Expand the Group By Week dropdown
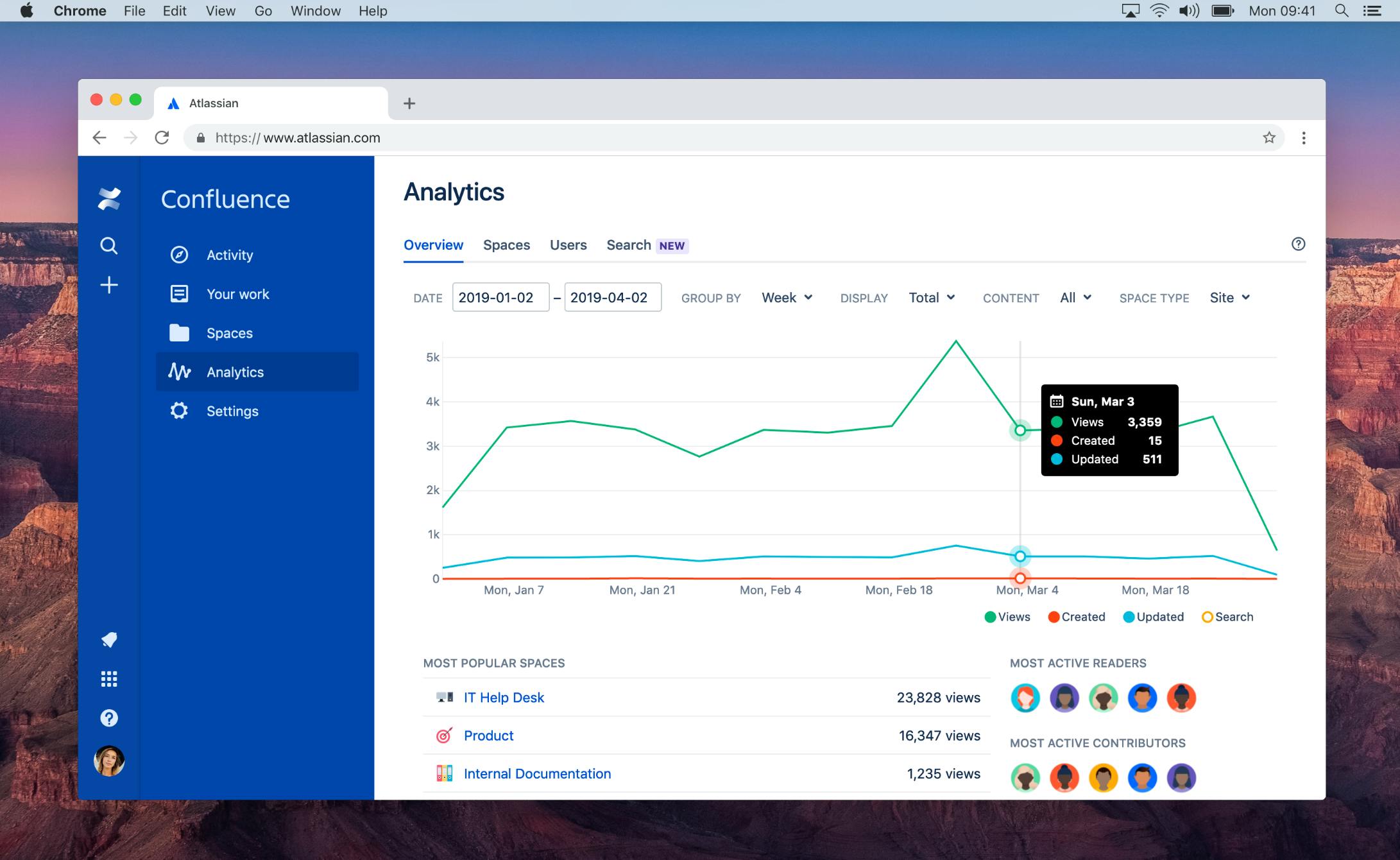The height and width of the screenshot is (860, 1400). [787, 298]
